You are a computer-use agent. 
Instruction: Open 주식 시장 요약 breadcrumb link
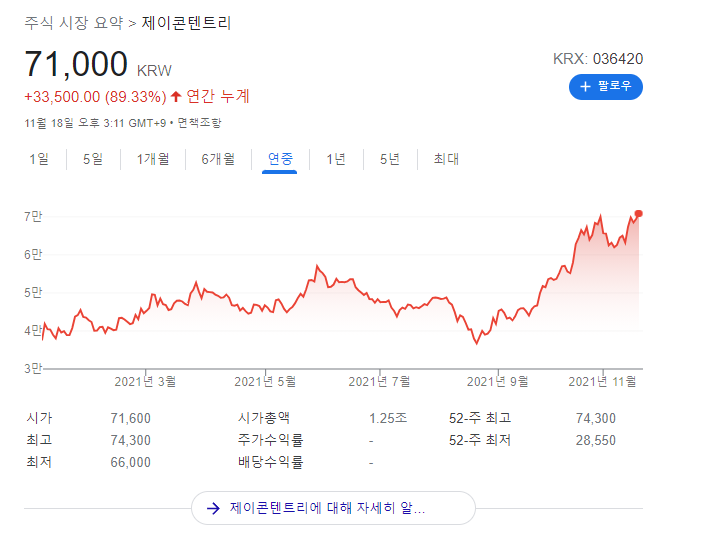click(74, 23)
